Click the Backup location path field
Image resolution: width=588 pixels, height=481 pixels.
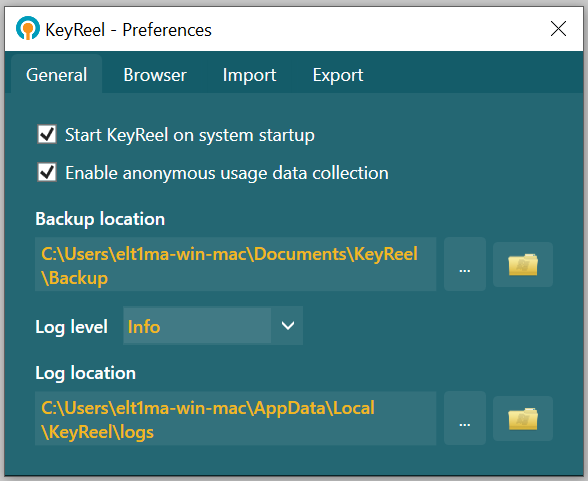coord(236,264)
